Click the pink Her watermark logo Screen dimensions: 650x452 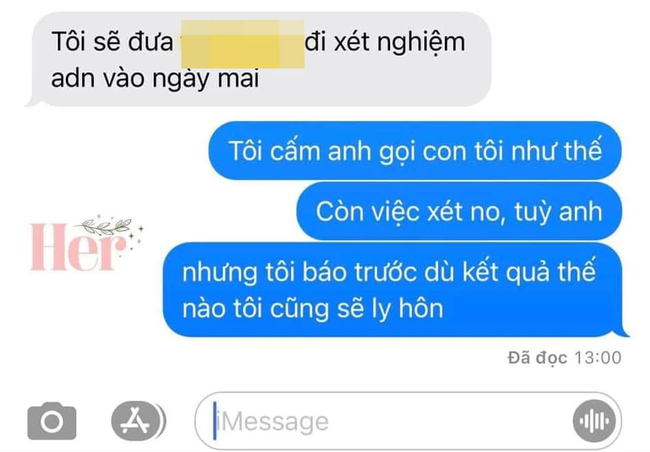click(x=79, y=247)
